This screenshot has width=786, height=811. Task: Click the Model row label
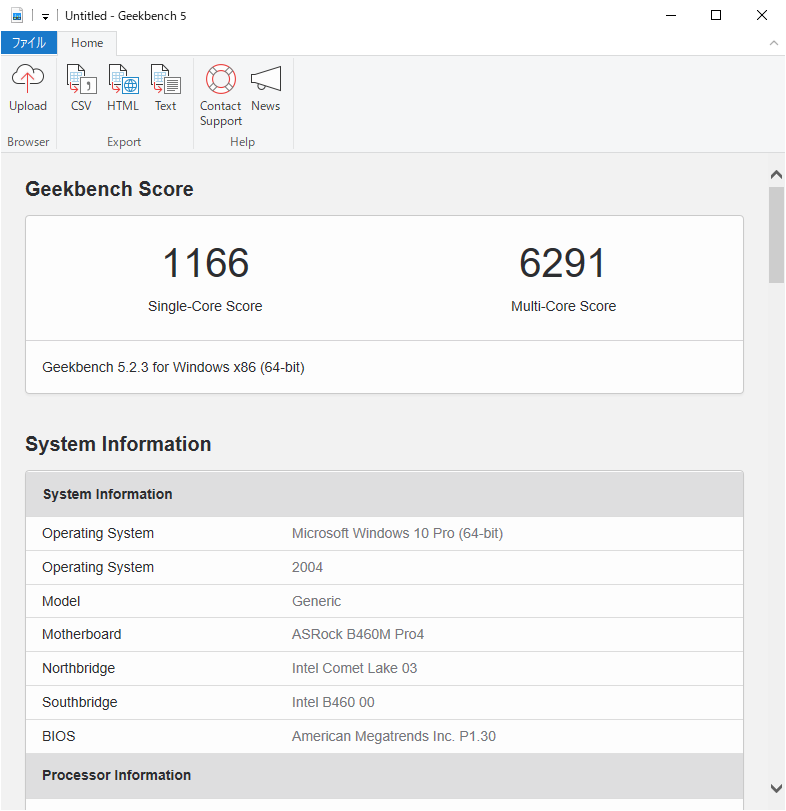(61, 601)
